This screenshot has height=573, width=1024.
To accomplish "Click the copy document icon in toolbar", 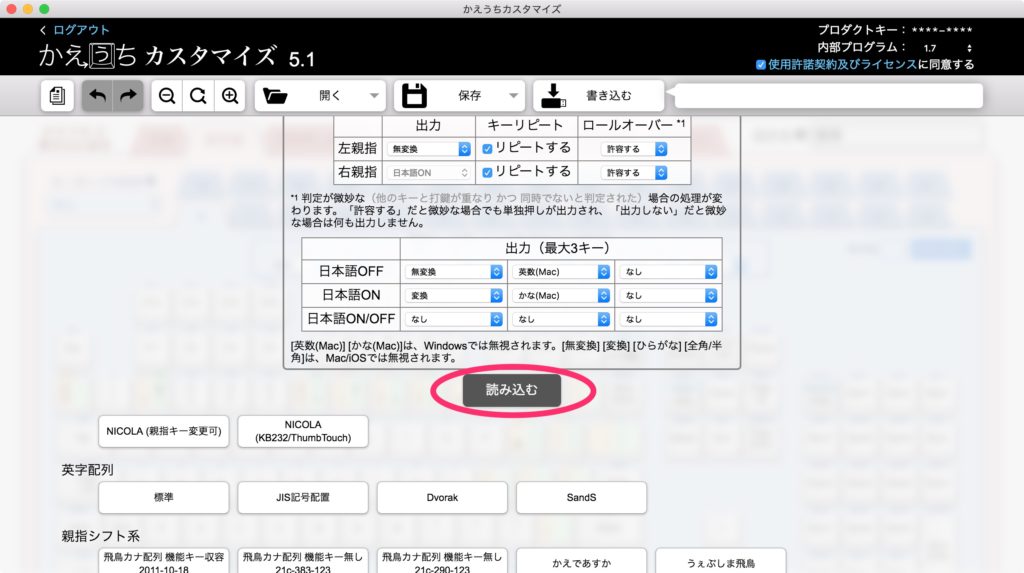I will click(x=57, y=96).
